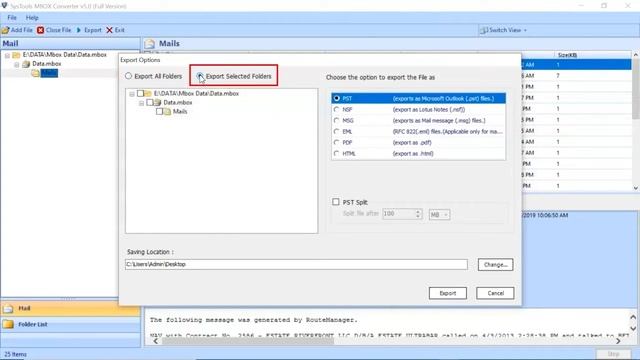640x360 pixels.
Task: Click the root folder icon in sidebar tree
Action: click(16, 55)
